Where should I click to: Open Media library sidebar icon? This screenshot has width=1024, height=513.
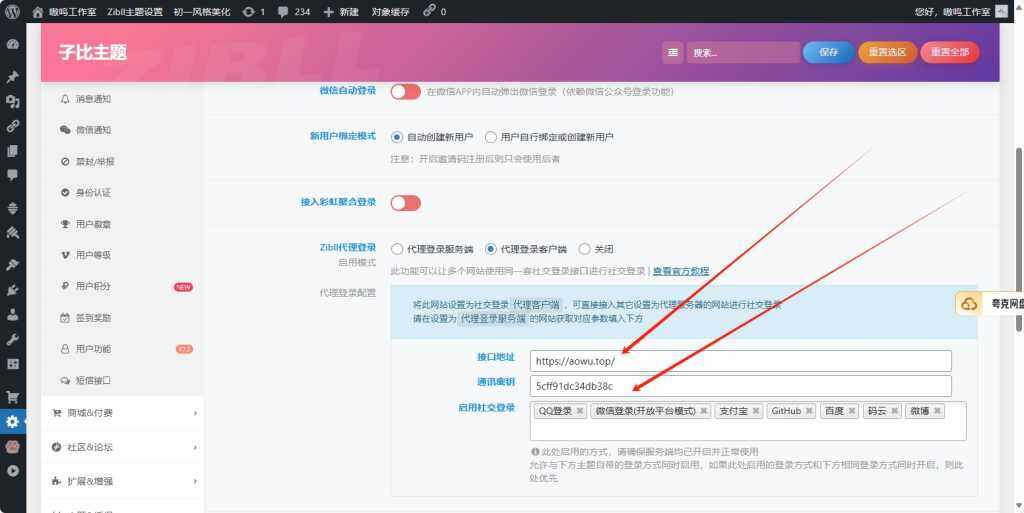12,101
